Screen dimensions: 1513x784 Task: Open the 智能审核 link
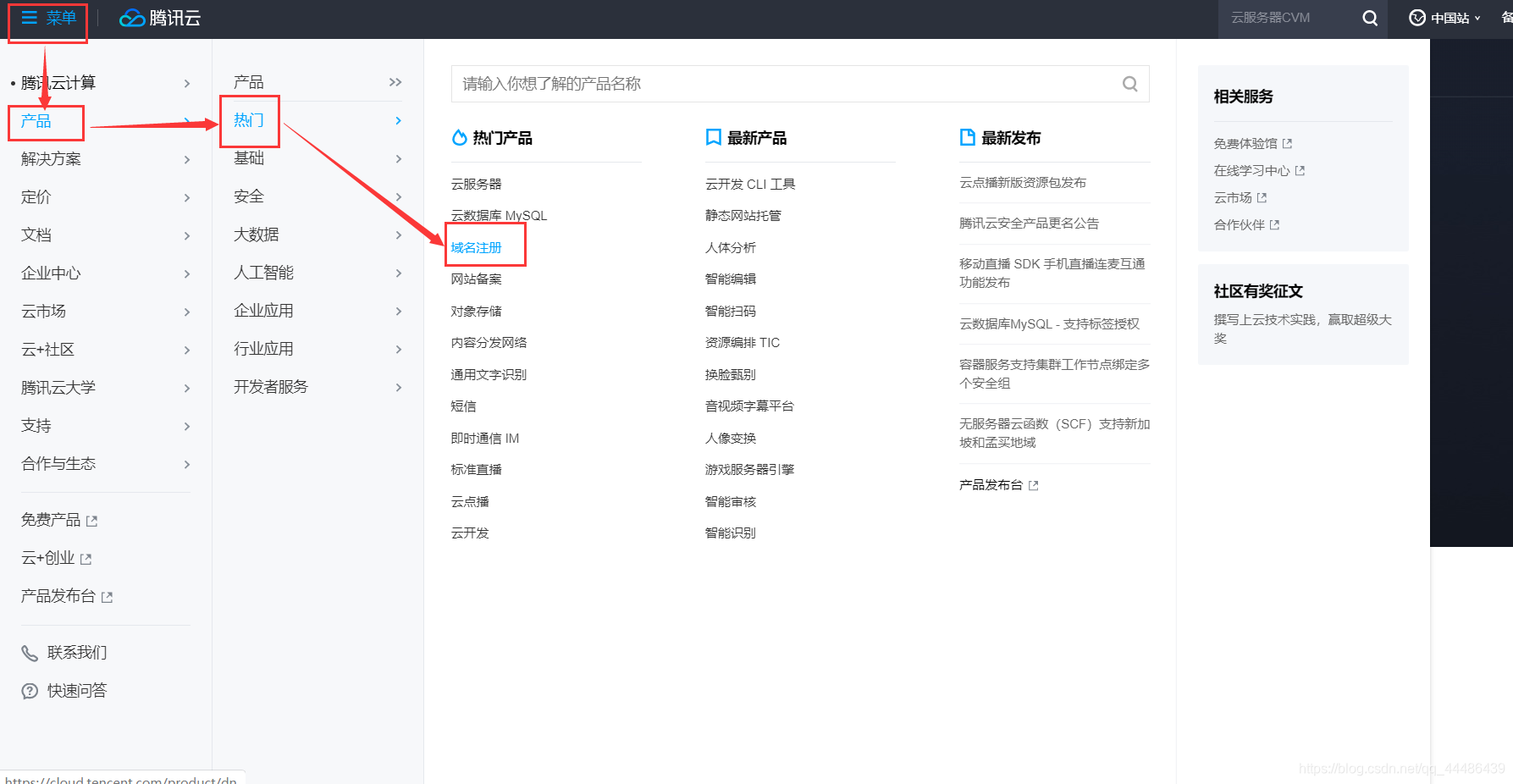730,502
